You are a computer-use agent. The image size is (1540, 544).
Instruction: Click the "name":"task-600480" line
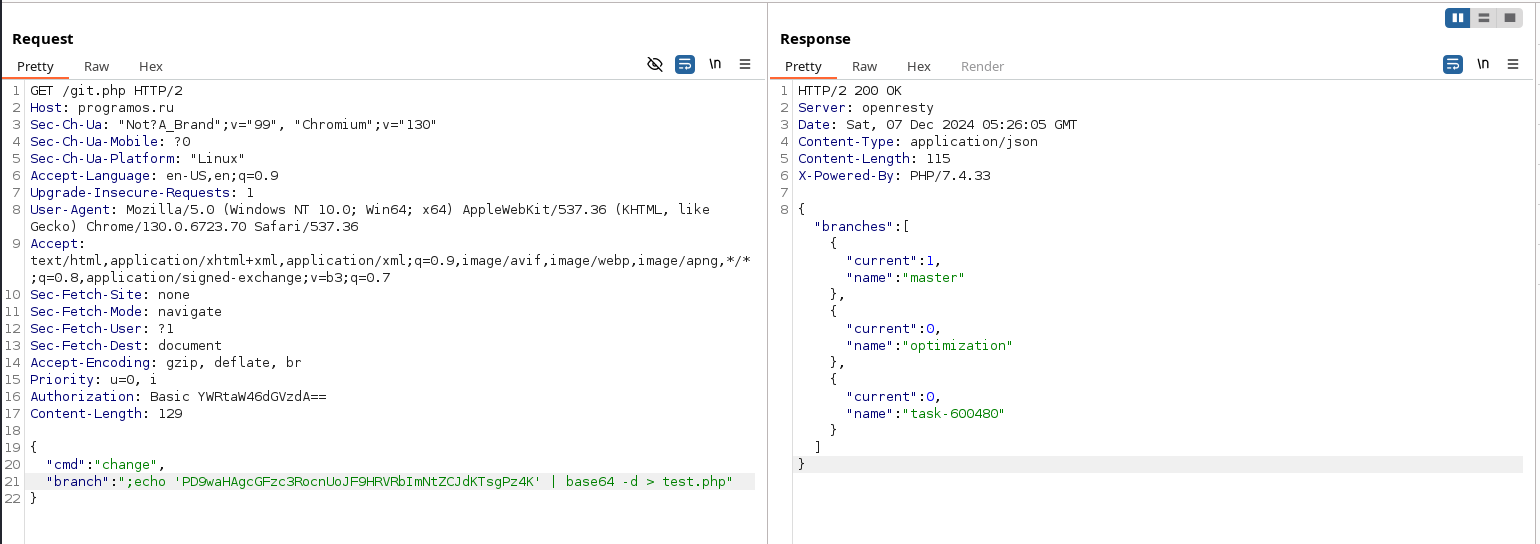[926, 413]
